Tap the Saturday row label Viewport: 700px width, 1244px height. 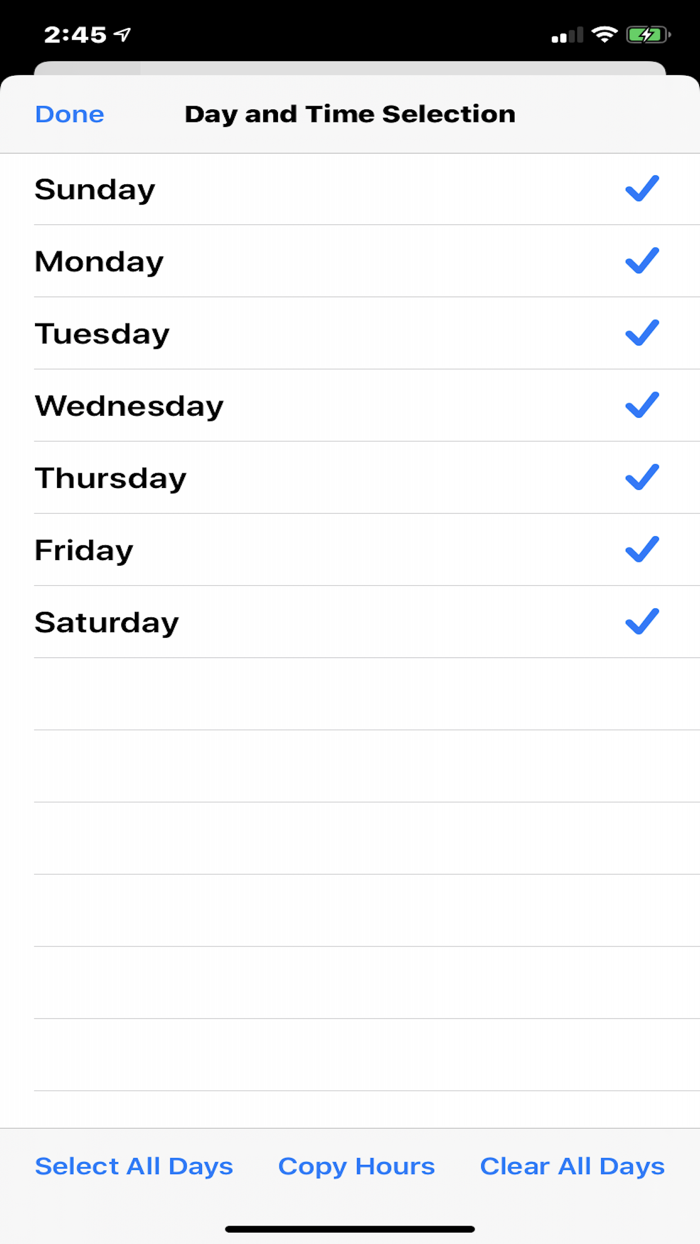[107, 622]
